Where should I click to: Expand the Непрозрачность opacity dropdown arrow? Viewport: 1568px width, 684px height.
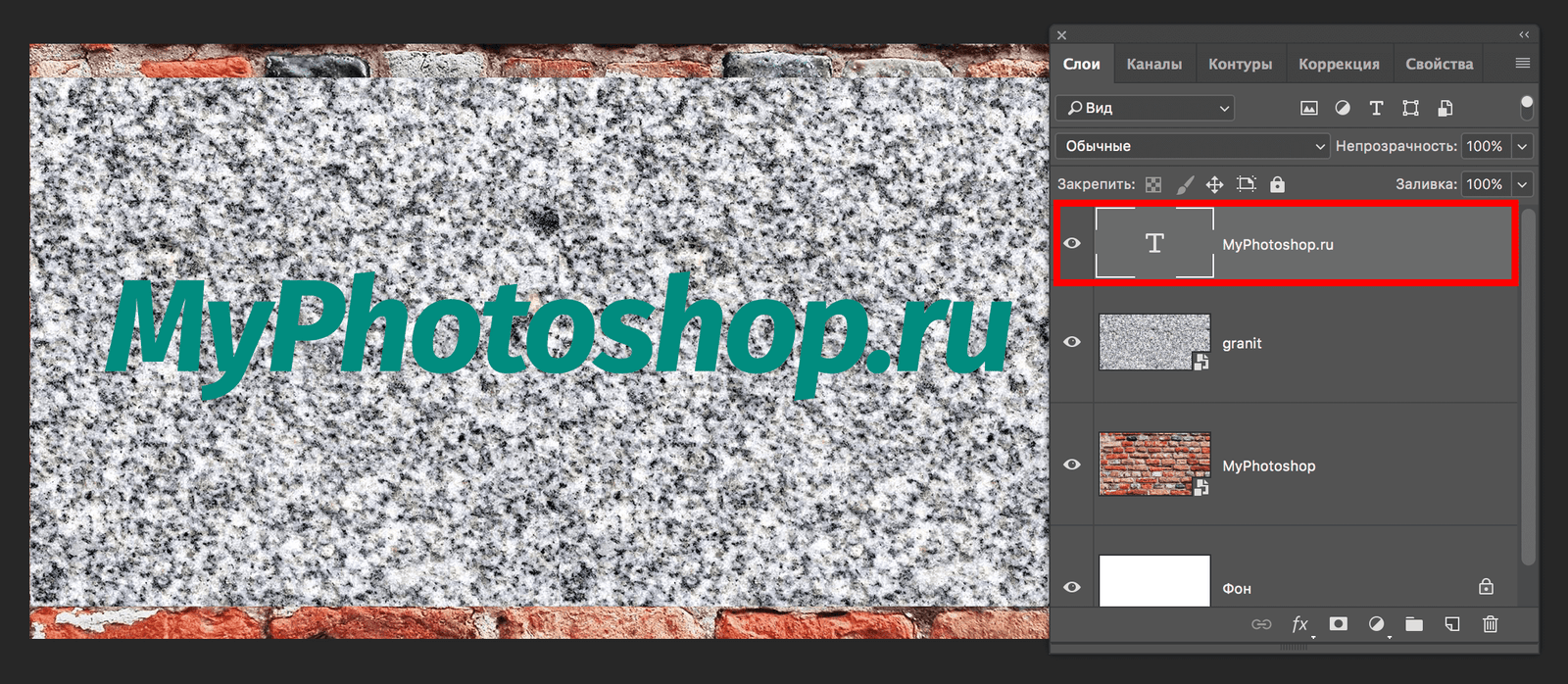coord(1522,146)
